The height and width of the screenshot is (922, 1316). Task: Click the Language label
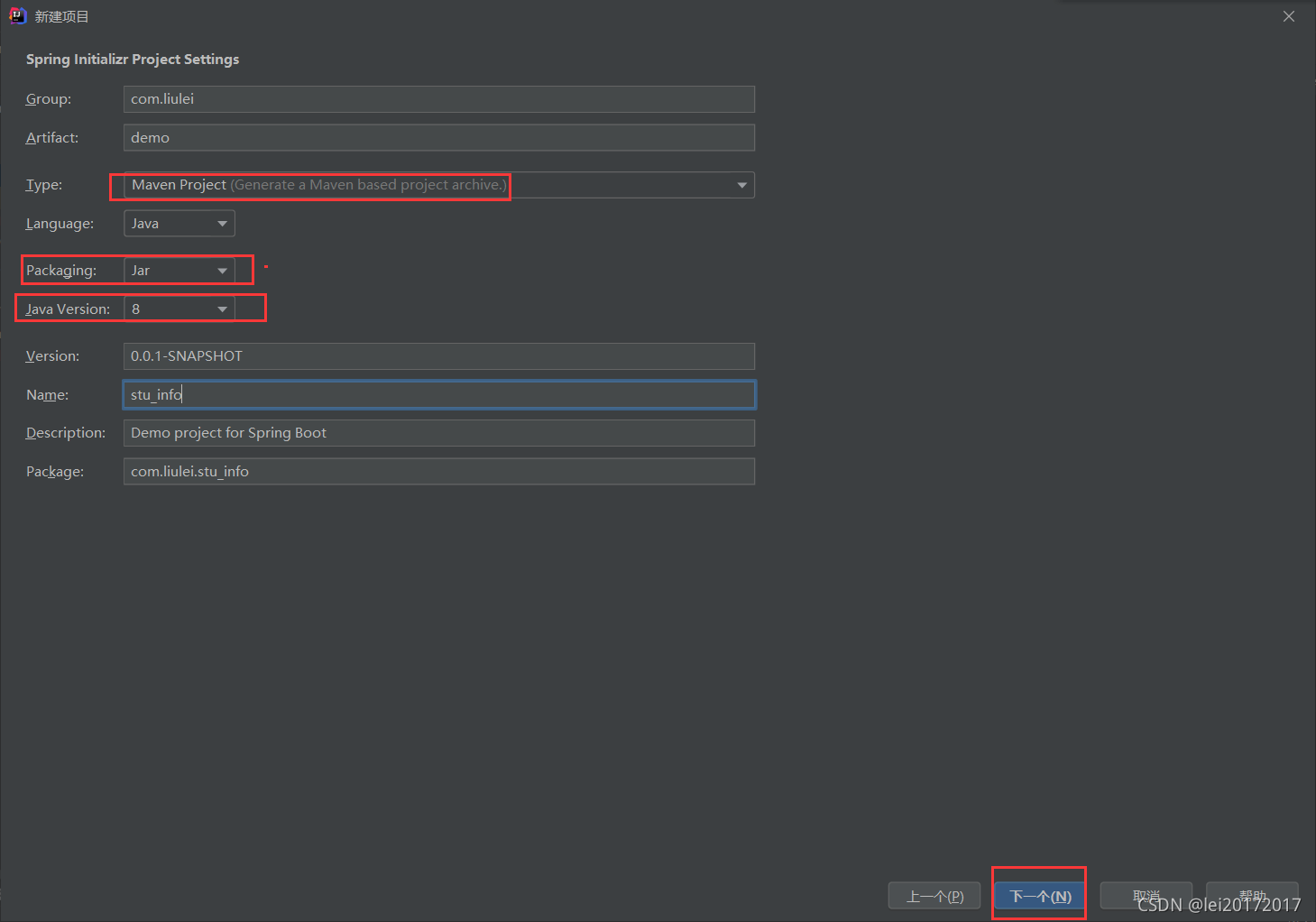pyautogui.click(x=60, y=224)
